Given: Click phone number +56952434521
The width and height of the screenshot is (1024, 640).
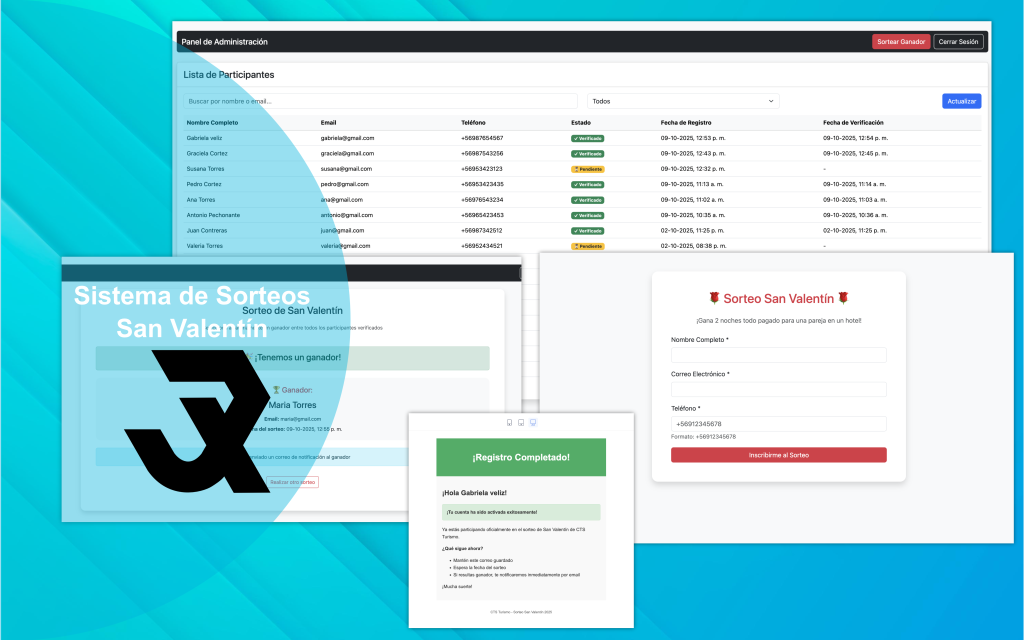Looking at the screenshot, I should point(482,246).
